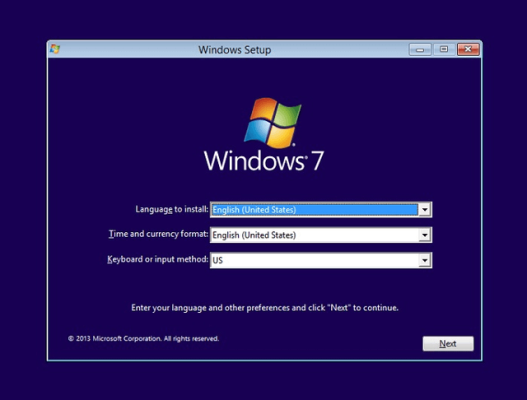Close the Windows Setup window
The height and width of the screenshot is (400, 527).
point(468,50)
